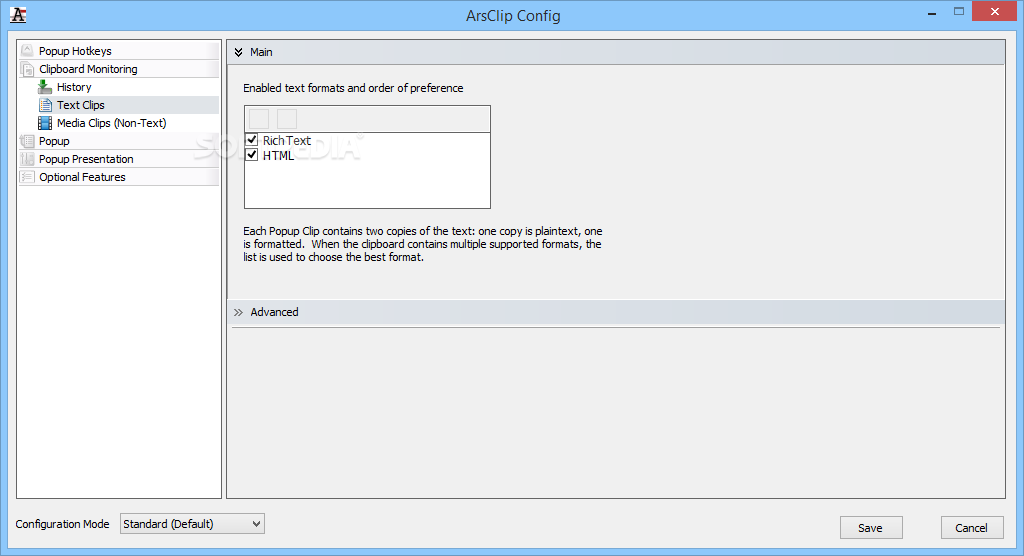
Task: Cancel the configuration changes
Action: click(972, 528)
